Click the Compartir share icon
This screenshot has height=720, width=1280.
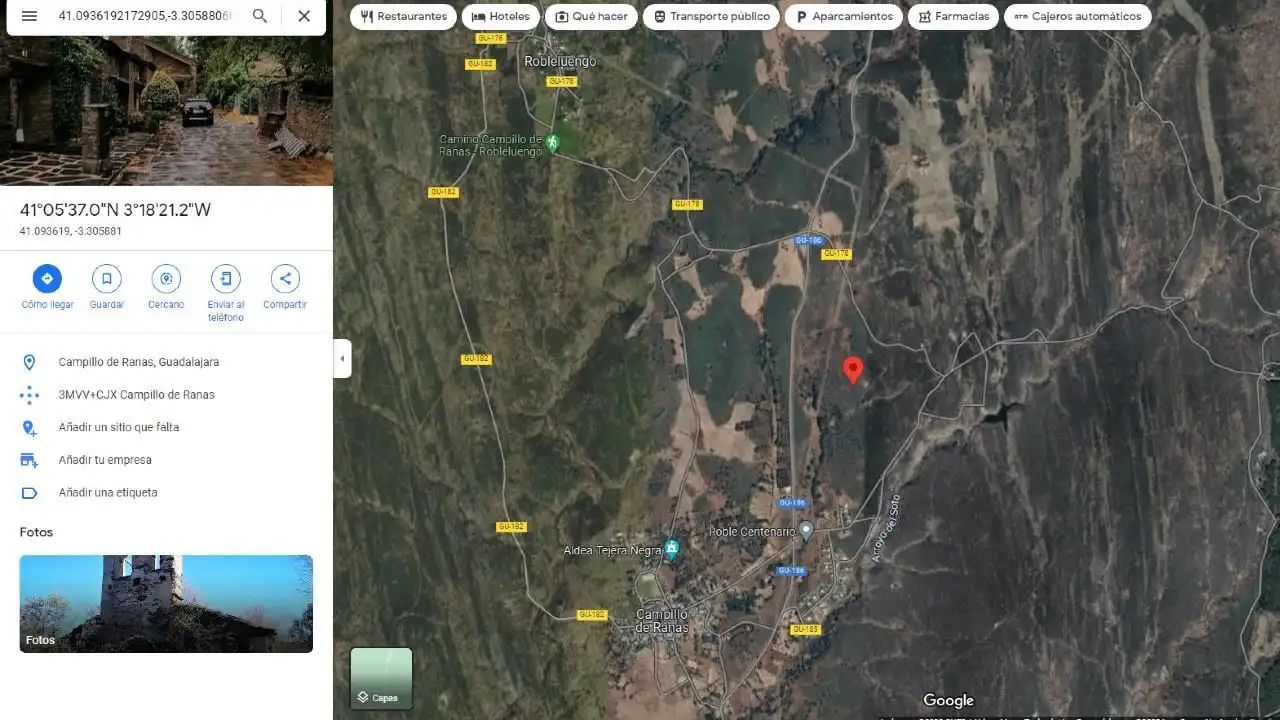tap(285, 279)
